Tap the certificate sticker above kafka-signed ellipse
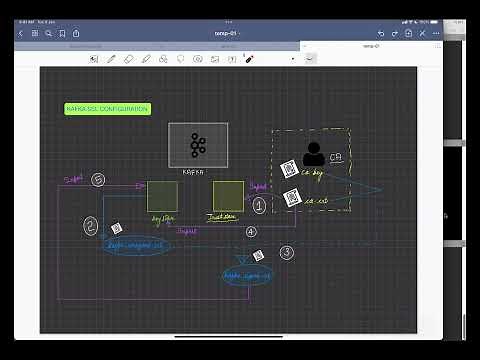 [x=258, y=256]
